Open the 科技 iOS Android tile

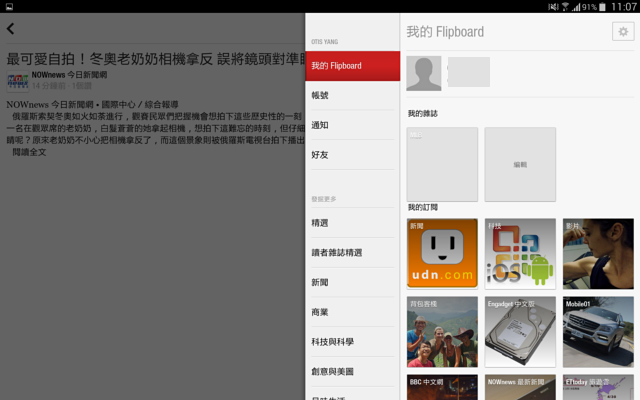coord(520,253)
